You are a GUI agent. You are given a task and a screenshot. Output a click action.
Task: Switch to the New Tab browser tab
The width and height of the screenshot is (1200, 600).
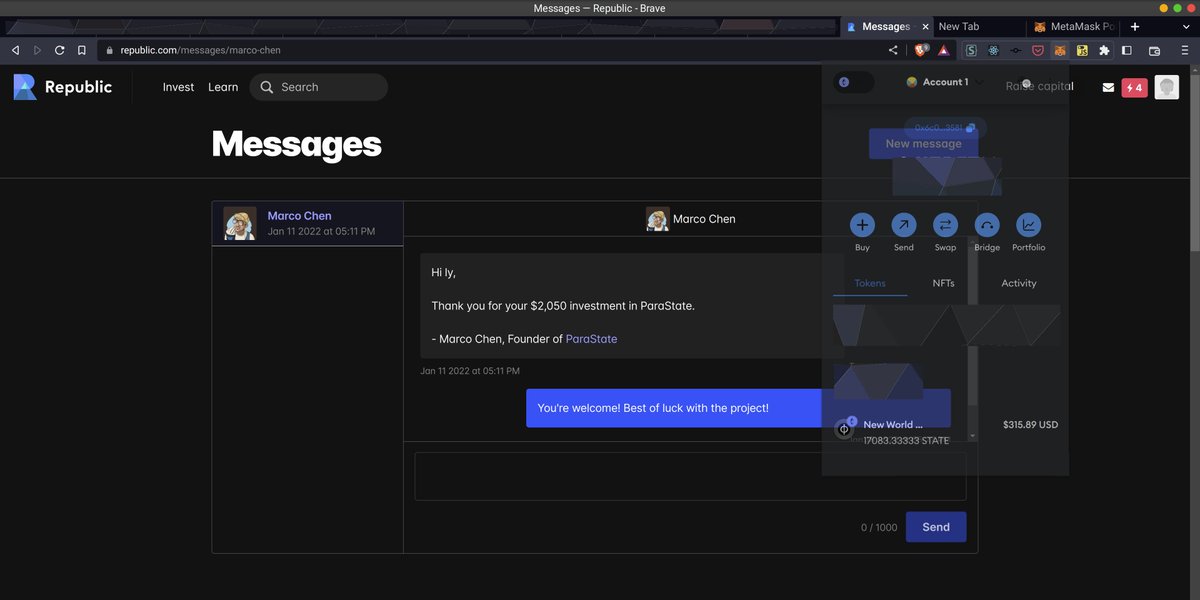tap(980, 27)
